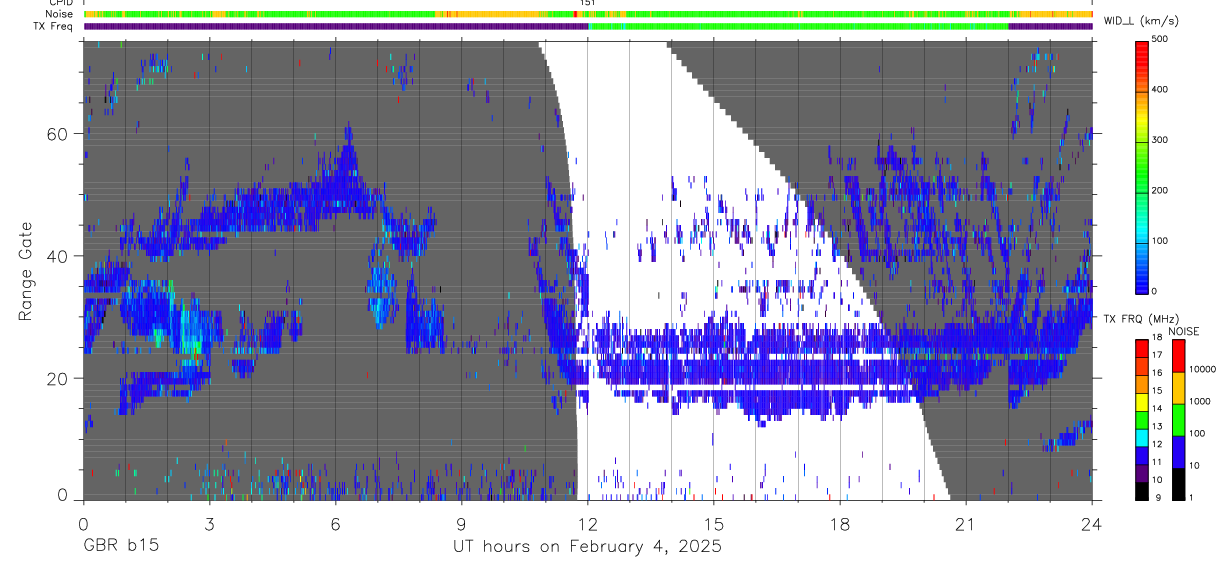Click the 'GBR b15' radar label
Image resolution: width=1228 pixels, height=567 pixels.
pos(120,546)
